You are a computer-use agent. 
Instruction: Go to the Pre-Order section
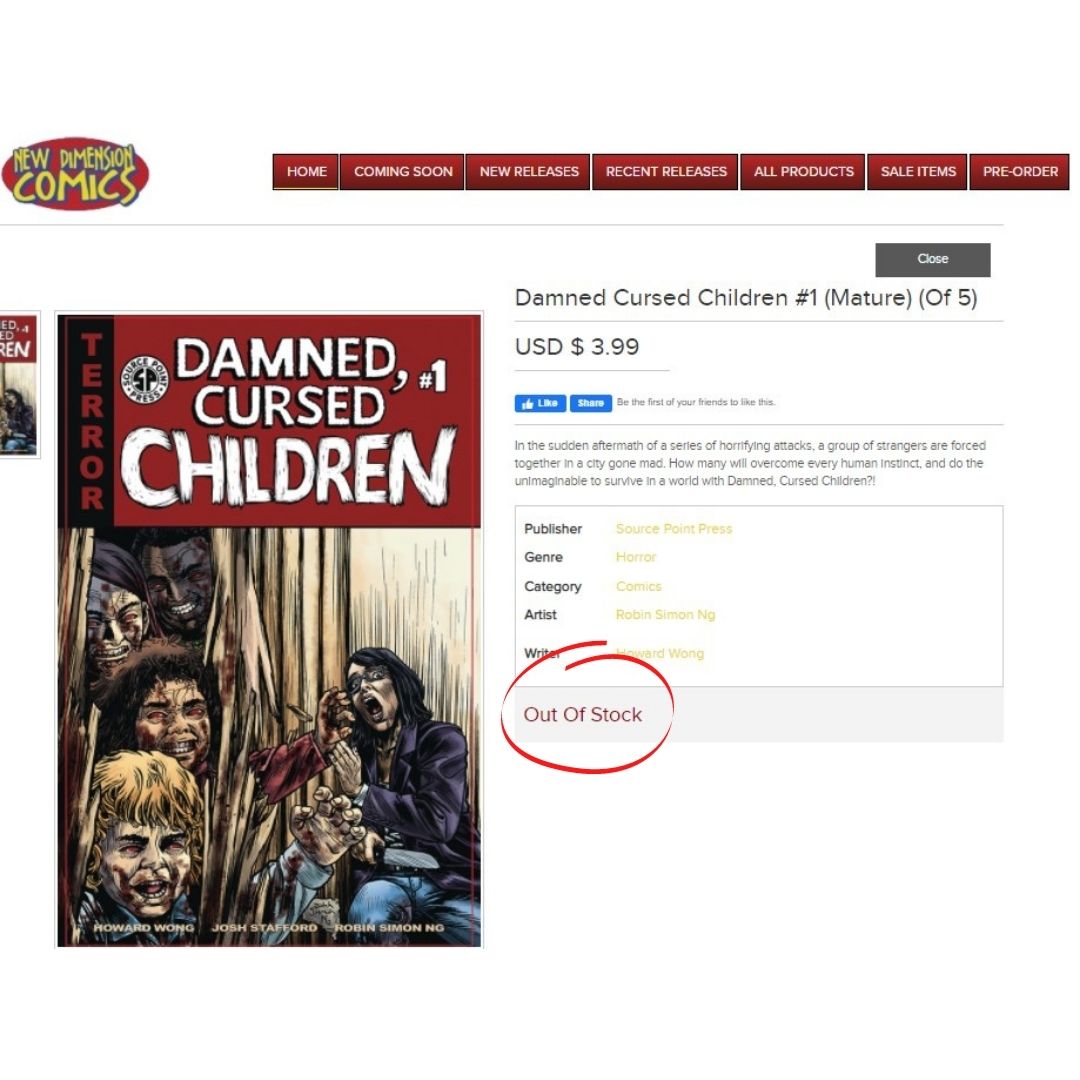[x=1019, y=172]
